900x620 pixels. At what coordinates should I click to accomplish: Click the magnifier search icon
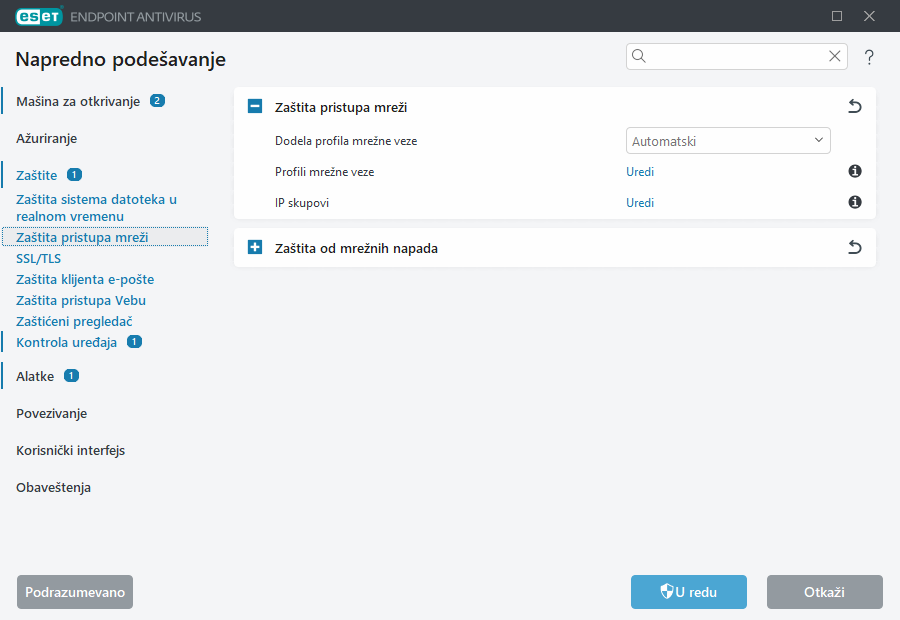coord(639,56)
